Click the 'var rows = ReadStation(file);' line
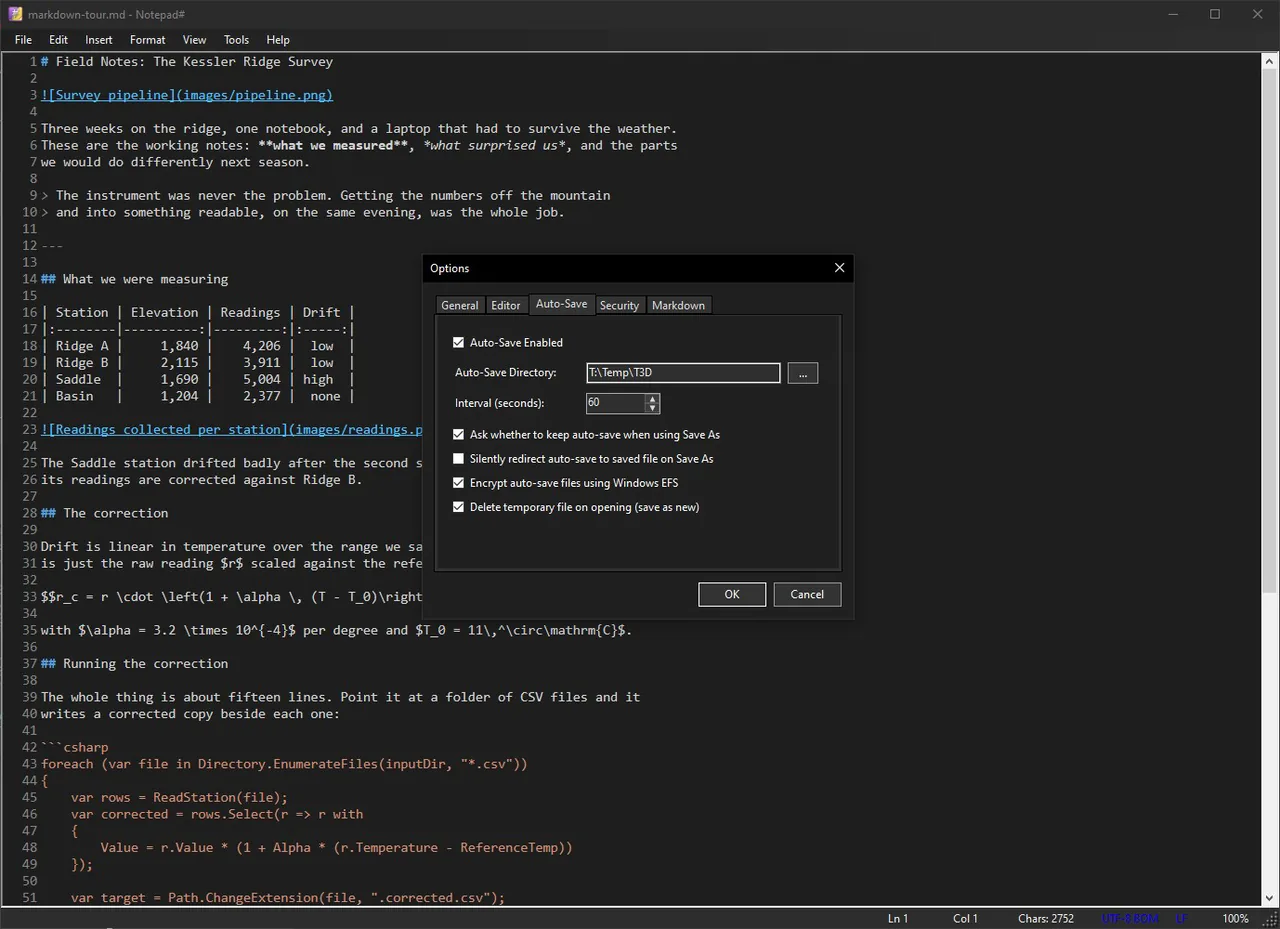This screenshot has height=929, width=1280. click(179, 797)
